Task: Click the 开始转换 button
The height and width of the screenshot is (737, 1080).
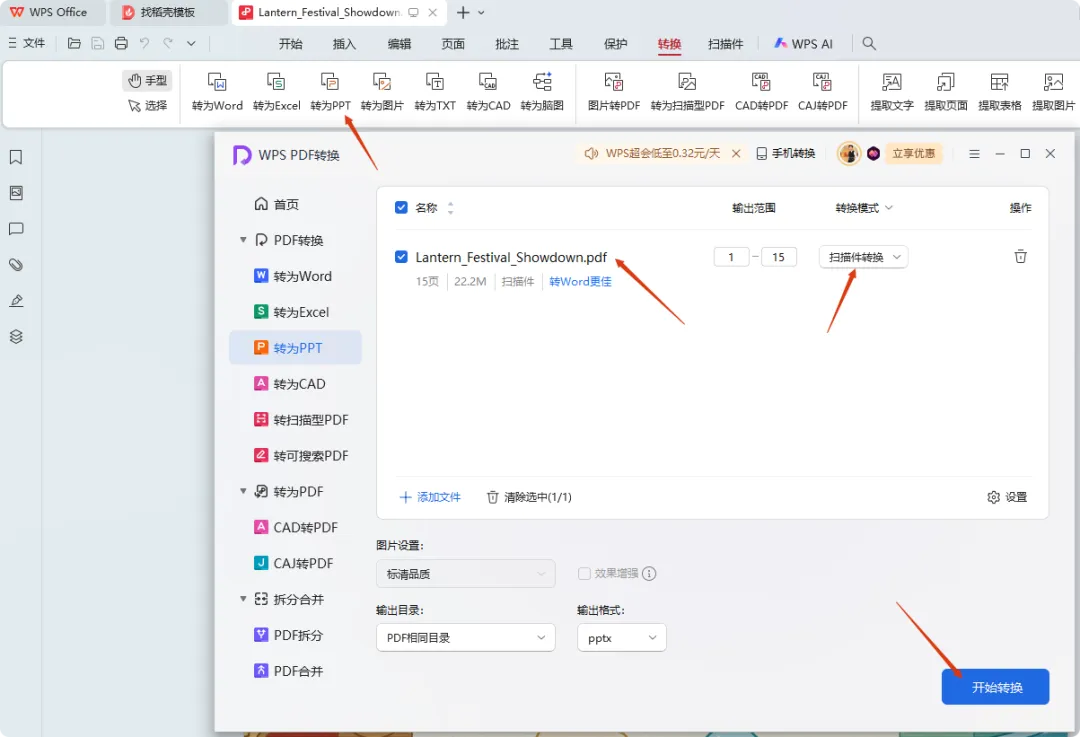Action: pyautogui.click(x=995, y=687)
